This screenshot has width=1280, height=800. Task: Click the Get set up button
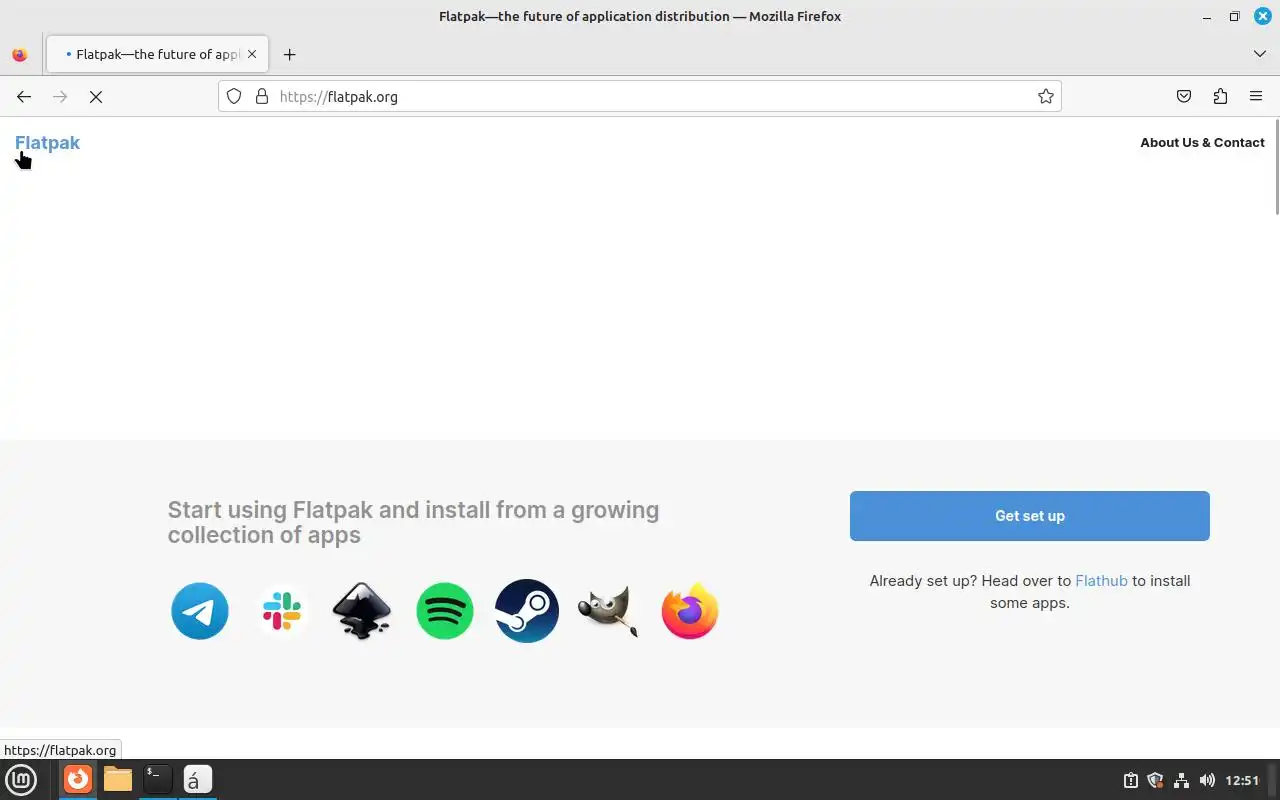pyautogui.click(x=1030, y=516)
